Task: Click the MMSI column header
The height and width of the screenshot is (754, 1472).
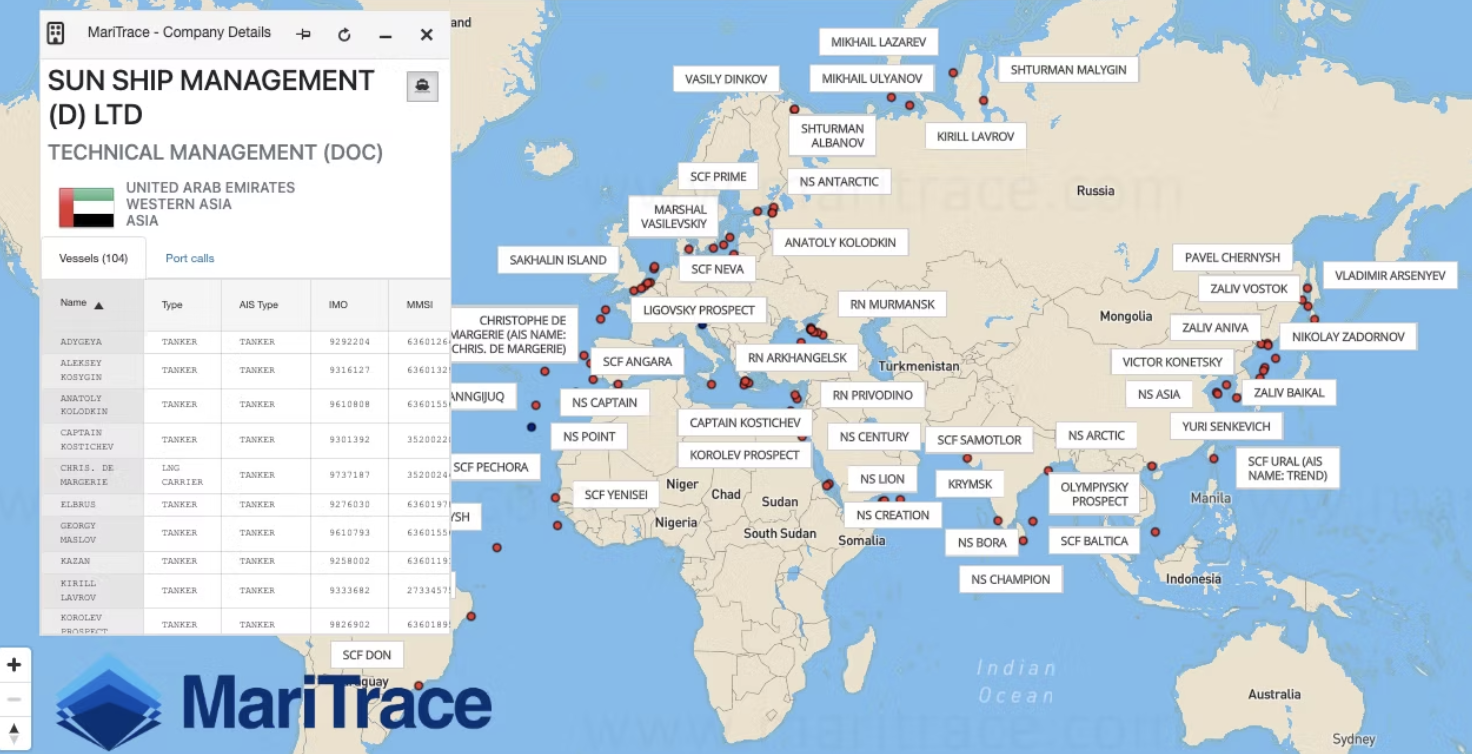Action: [419, 305]
